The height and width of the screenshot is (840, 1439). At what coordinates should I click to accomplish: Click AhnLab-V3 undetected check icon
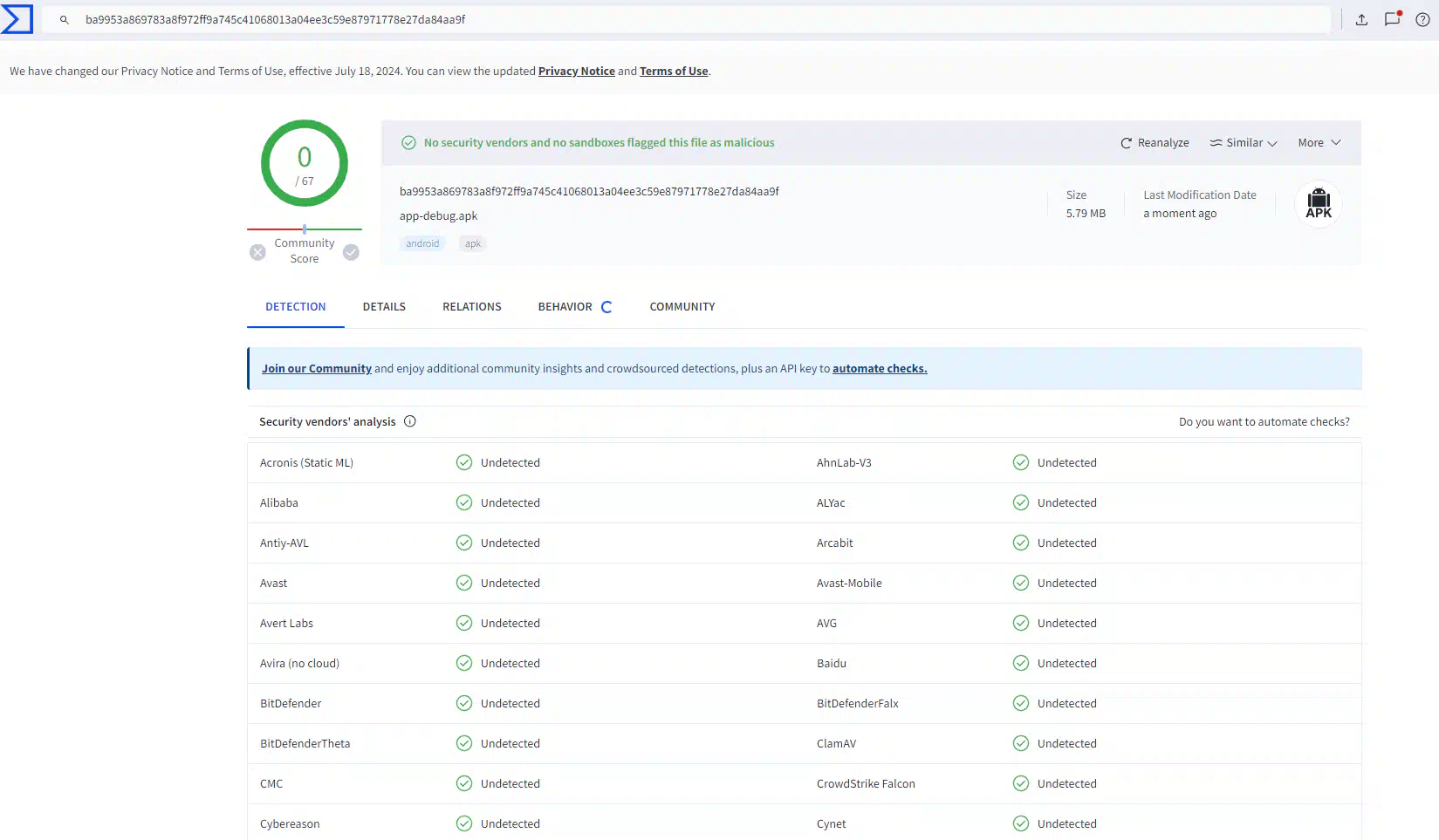[x=1021, y=462]
